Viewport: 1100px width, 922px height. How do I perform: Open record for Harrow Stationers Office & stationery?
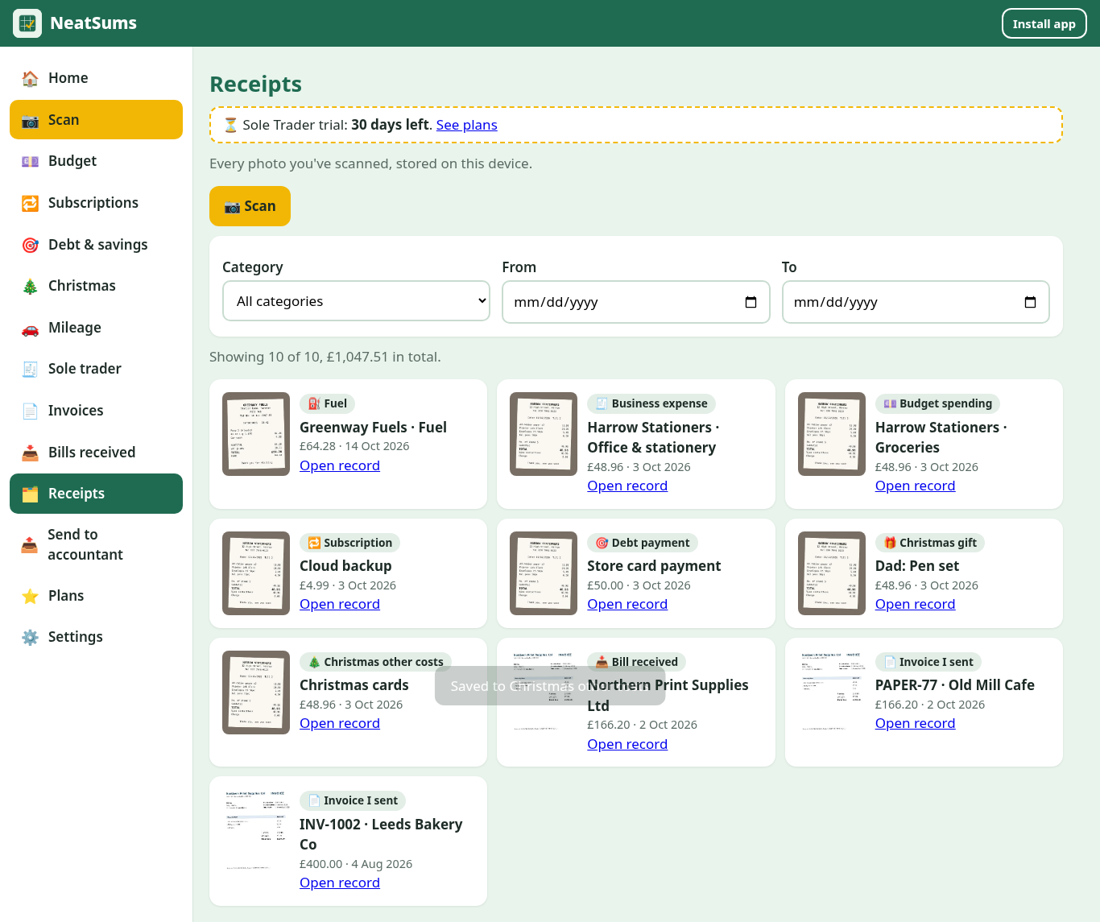point(627,486)
